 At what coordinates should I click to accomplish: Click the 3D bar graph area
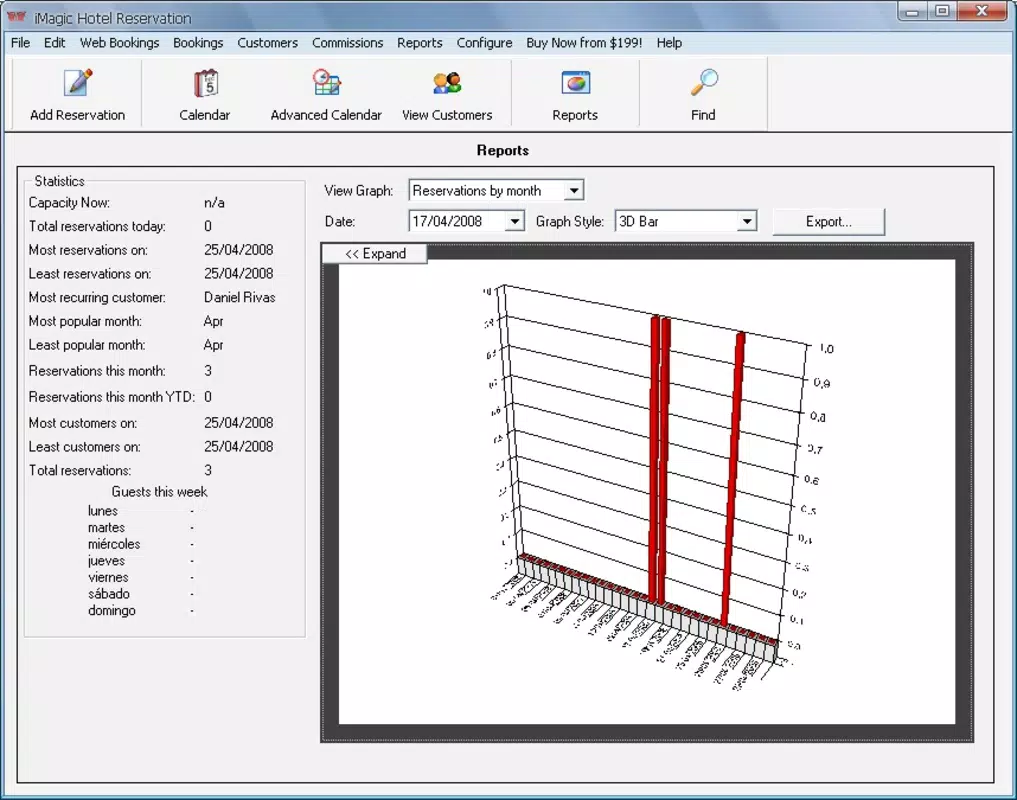(647, 491)
